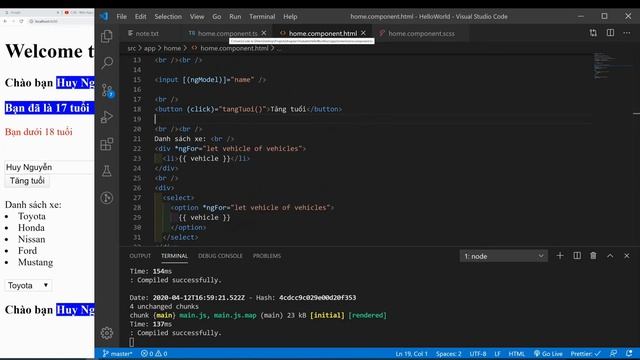Click the code minimap

click(x=612, y=65)
